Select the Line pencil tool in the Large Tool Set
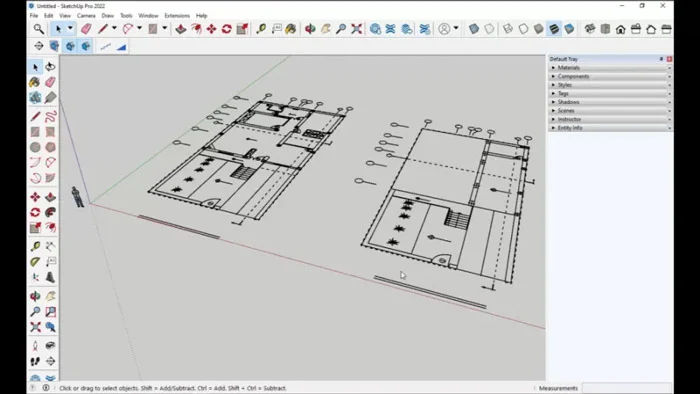Screen dimensions: 700x394 35,116
